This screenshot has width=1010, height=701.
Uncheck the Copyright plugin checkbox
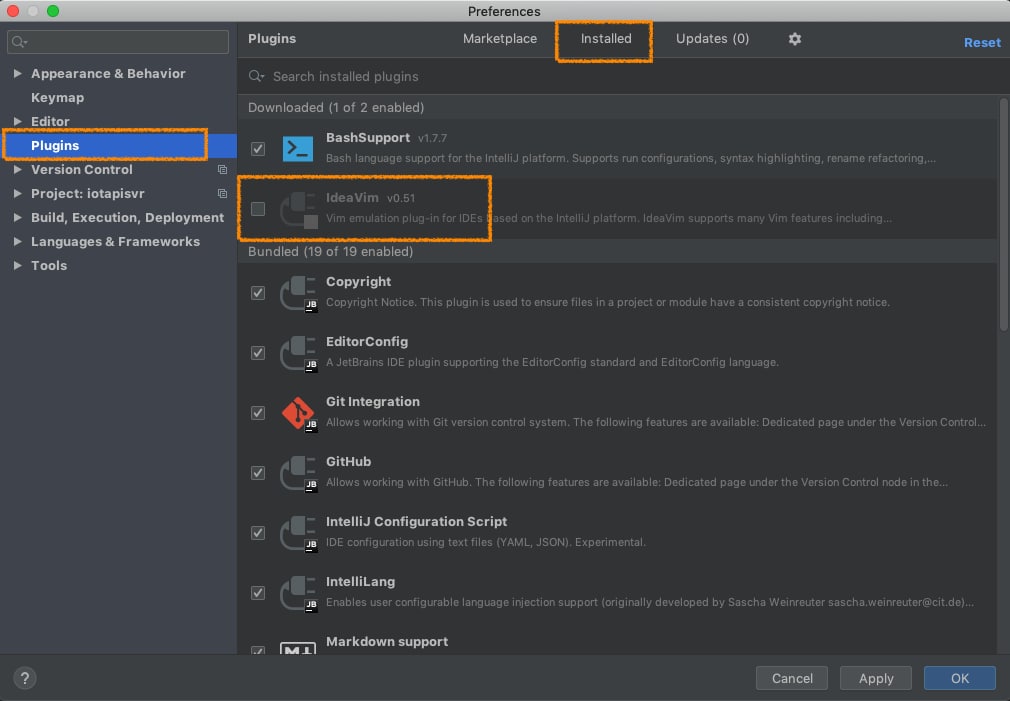(258, 293)
